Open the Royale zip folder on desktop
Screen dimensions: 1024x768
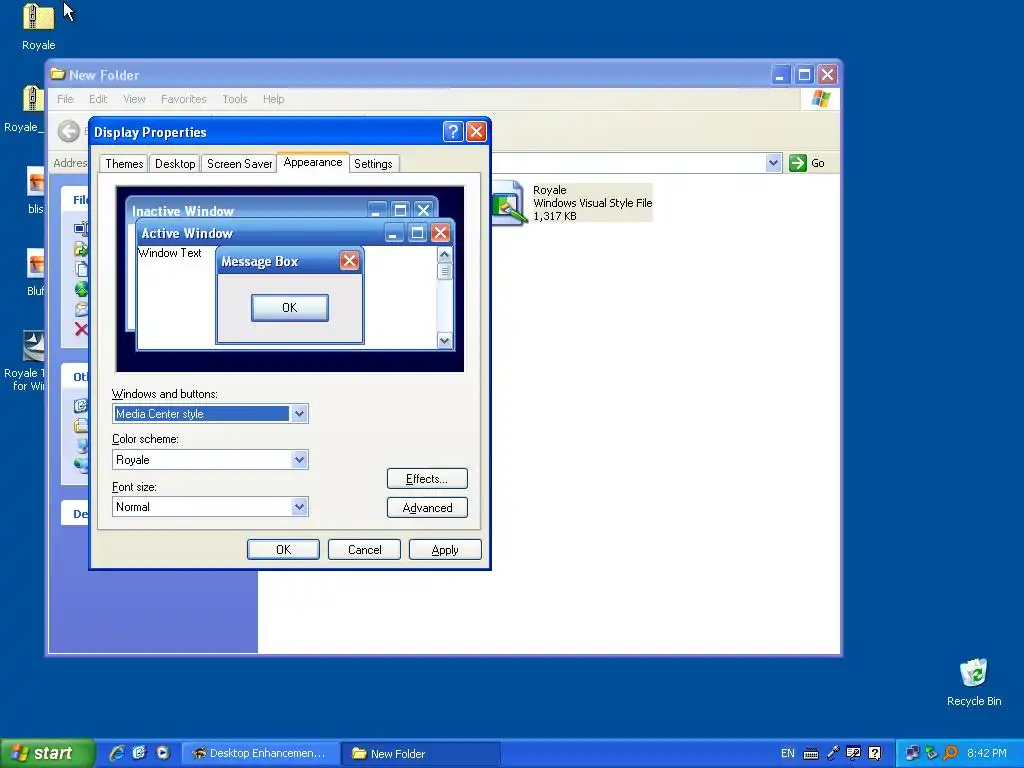(x=38, y=18)
